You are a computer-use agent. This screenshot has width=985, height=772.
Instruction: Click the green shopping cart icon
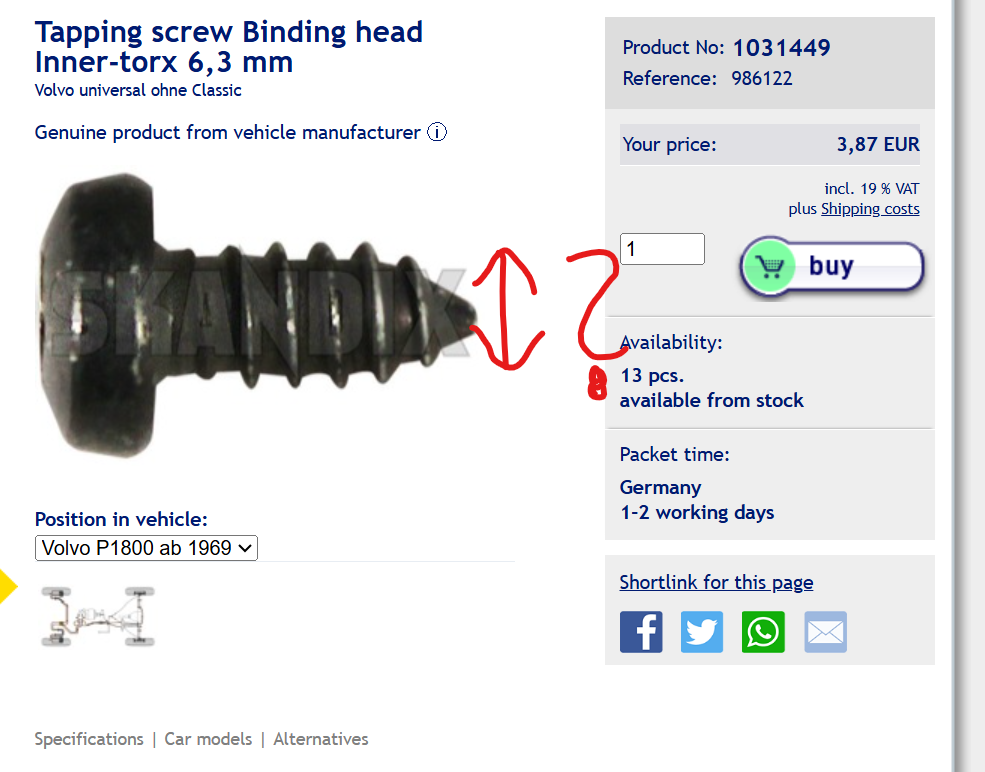(770, 266)
